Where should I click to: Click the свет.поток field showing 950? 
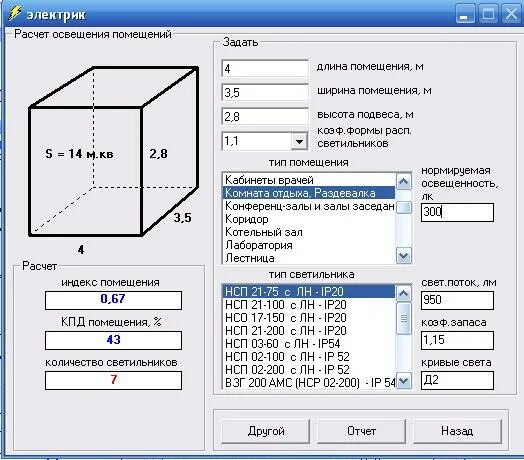pyautogui.click(x=457, y=300)
